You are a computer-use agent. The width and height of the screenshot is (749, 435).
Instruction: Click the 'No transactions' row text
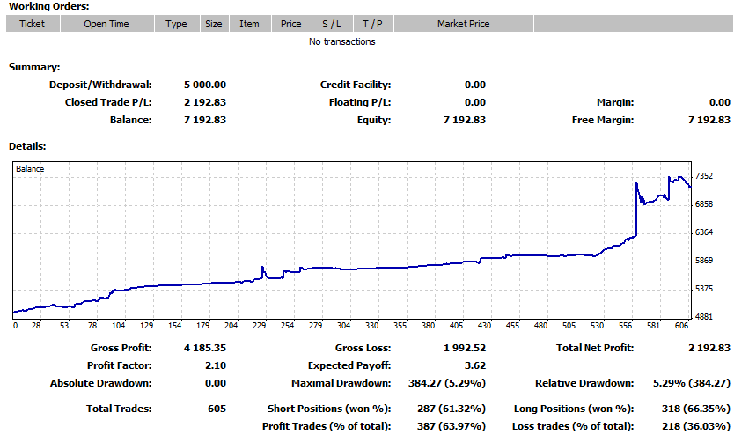click(x=342, y=42)
